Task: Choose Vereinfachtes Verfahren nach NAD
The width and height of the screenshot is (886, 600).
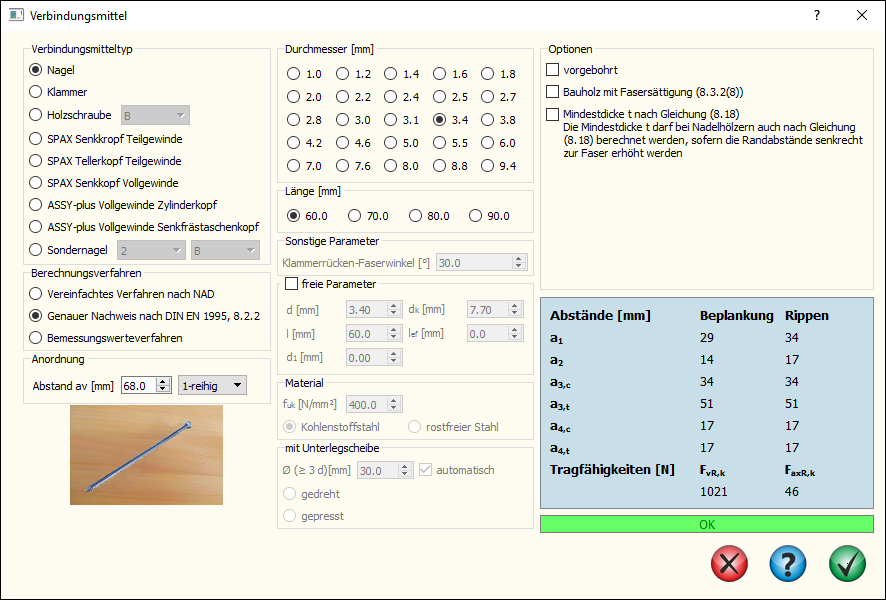Action: pyautogui.click(x=37, y=294)
